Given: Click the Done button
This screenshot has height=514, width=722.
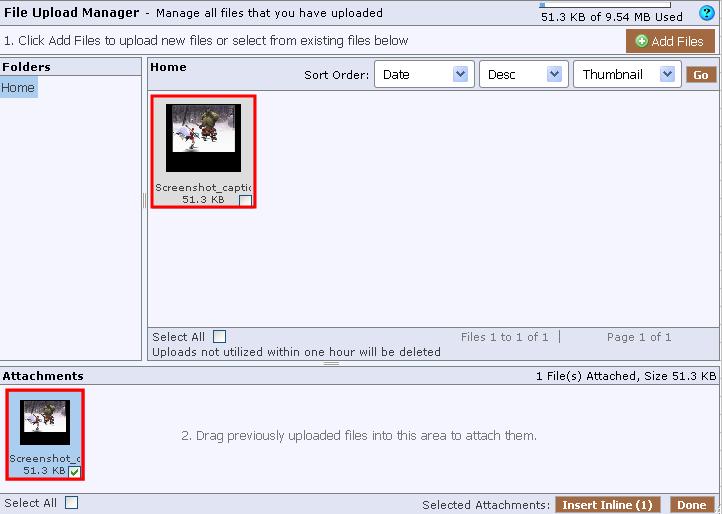Looking at the screenshot, I should point(691,505).
